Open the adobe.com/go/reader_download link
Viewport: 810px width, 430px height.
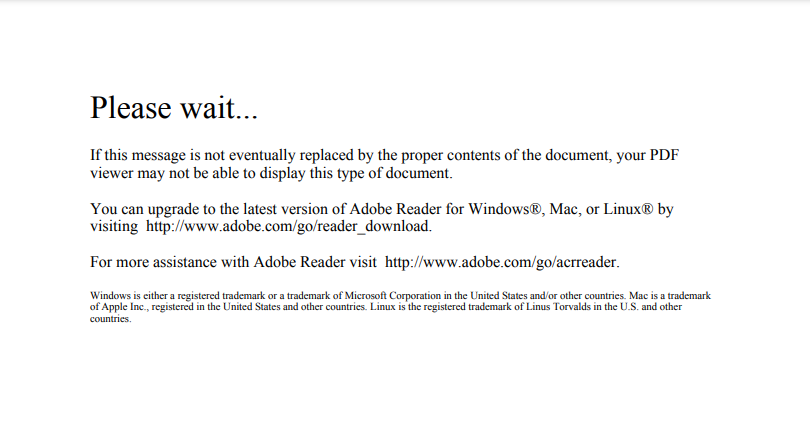click(x=289, y=226)
